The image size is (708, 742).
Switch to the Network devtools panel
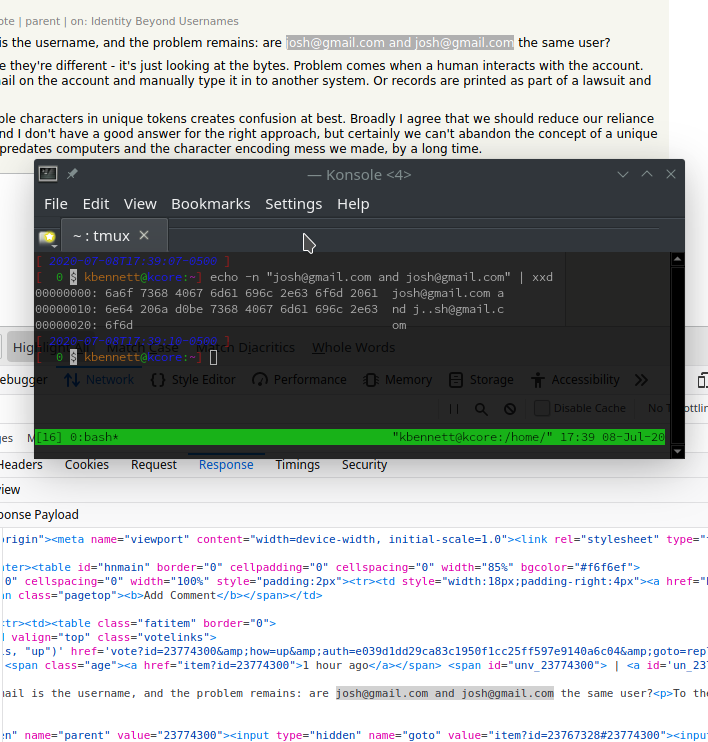[x=99, y=380]
